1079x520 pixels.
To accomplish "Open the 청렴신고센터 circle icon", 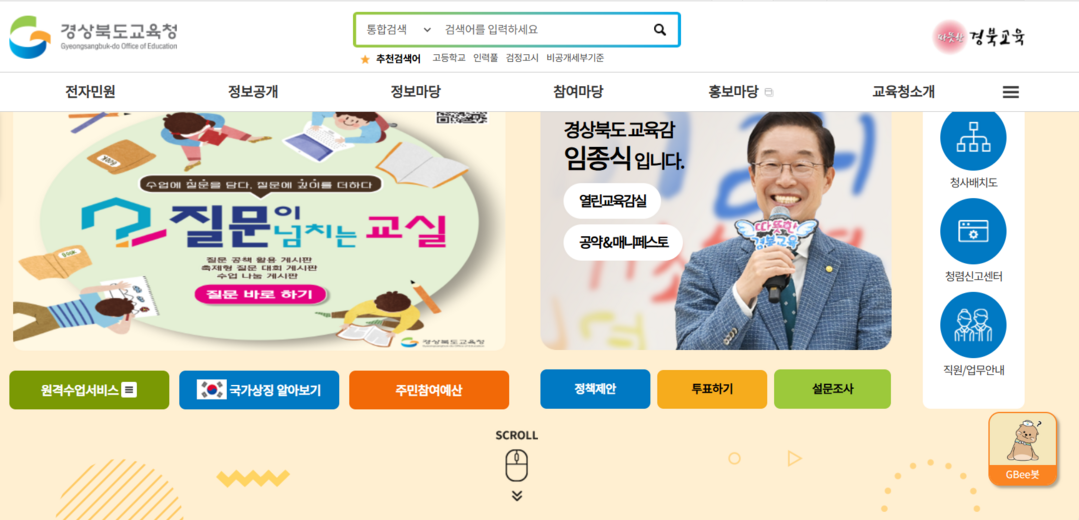I will (x=973, y=231).
